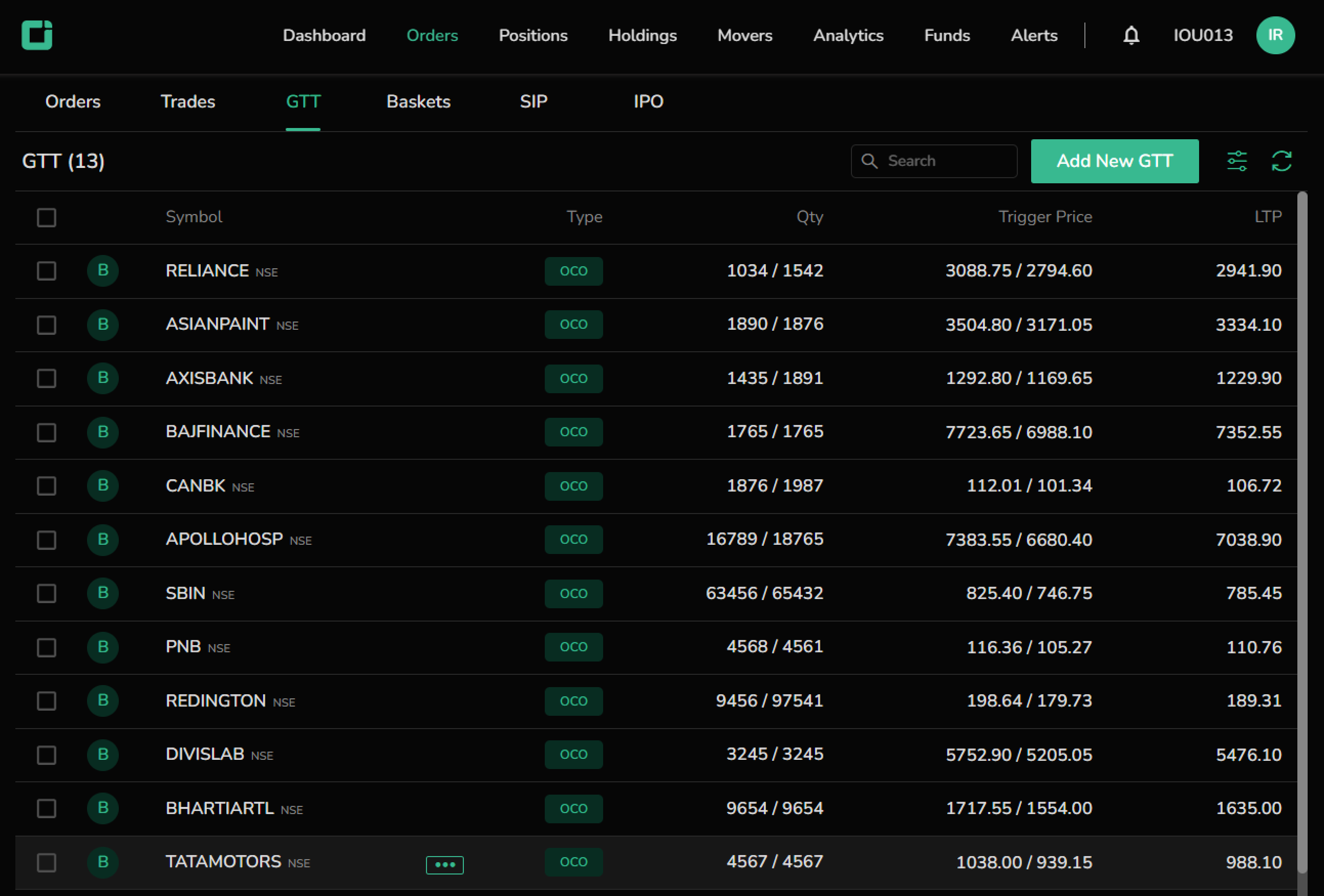Sort by the Qty column header
The height and width of the screenshot is (896, 1324).
pos(809,217)
